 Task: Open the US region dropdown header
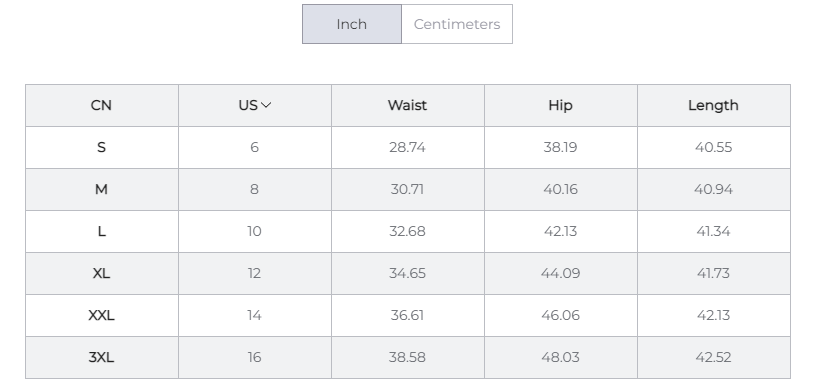[x=255, y=105]
